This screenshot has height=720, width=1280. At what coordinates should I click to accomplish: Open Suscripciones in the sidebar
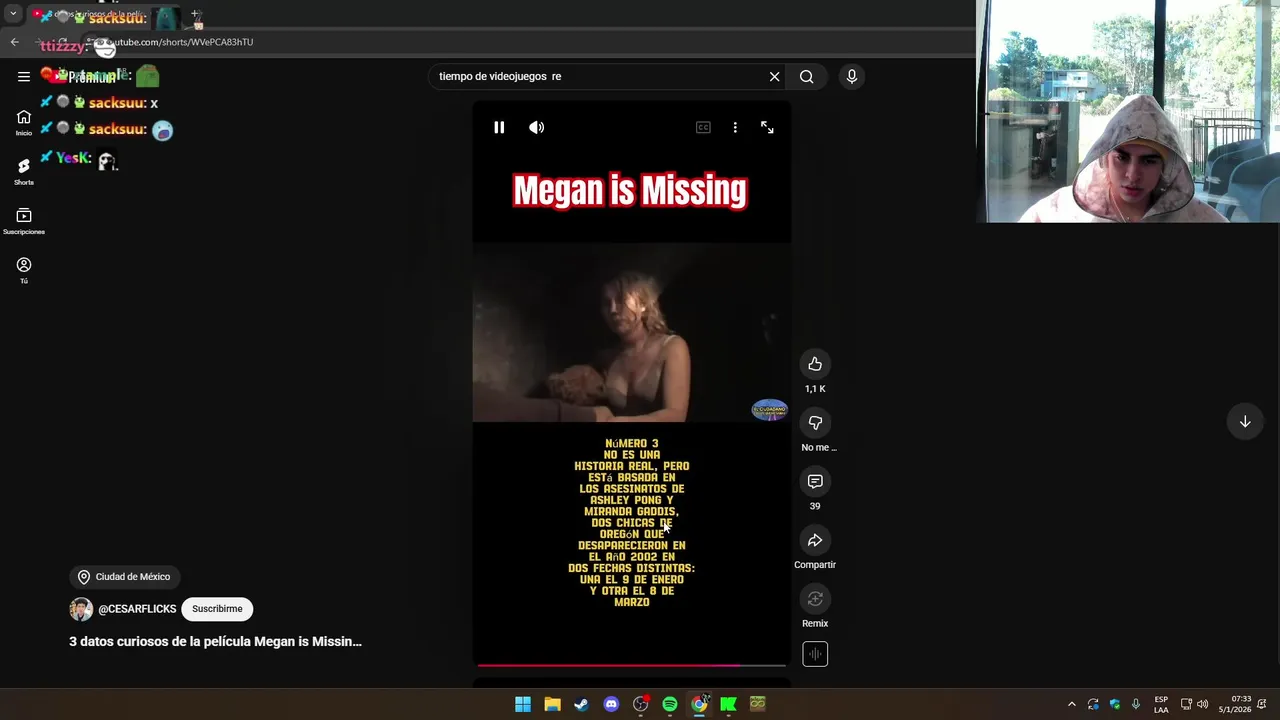[24, 221]
